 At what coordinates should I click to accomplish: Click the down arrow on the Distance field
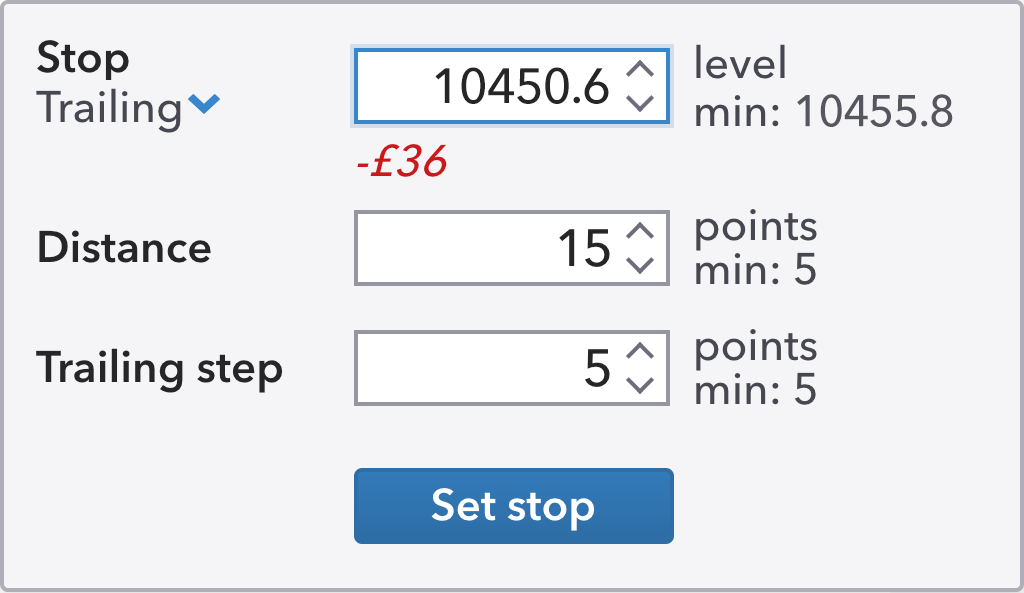(x=641, y=264)
